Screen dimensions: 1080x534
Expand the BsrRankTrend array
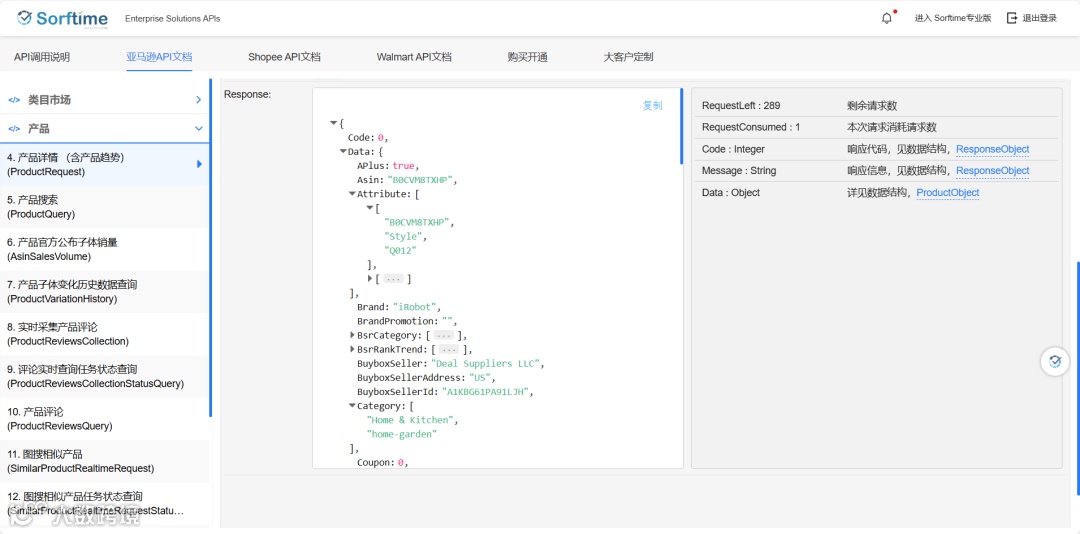coord(352,349)
